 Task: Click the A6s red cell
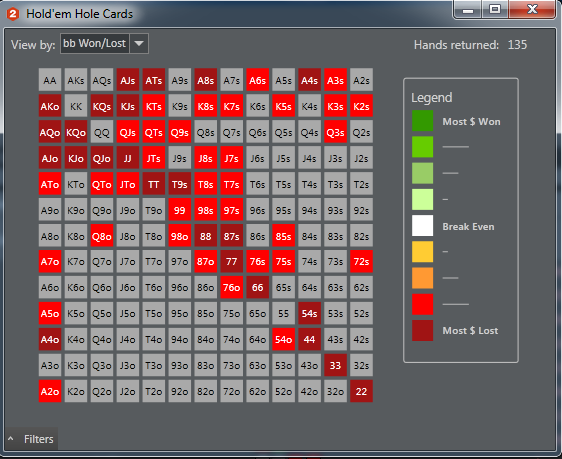point(258,80)
